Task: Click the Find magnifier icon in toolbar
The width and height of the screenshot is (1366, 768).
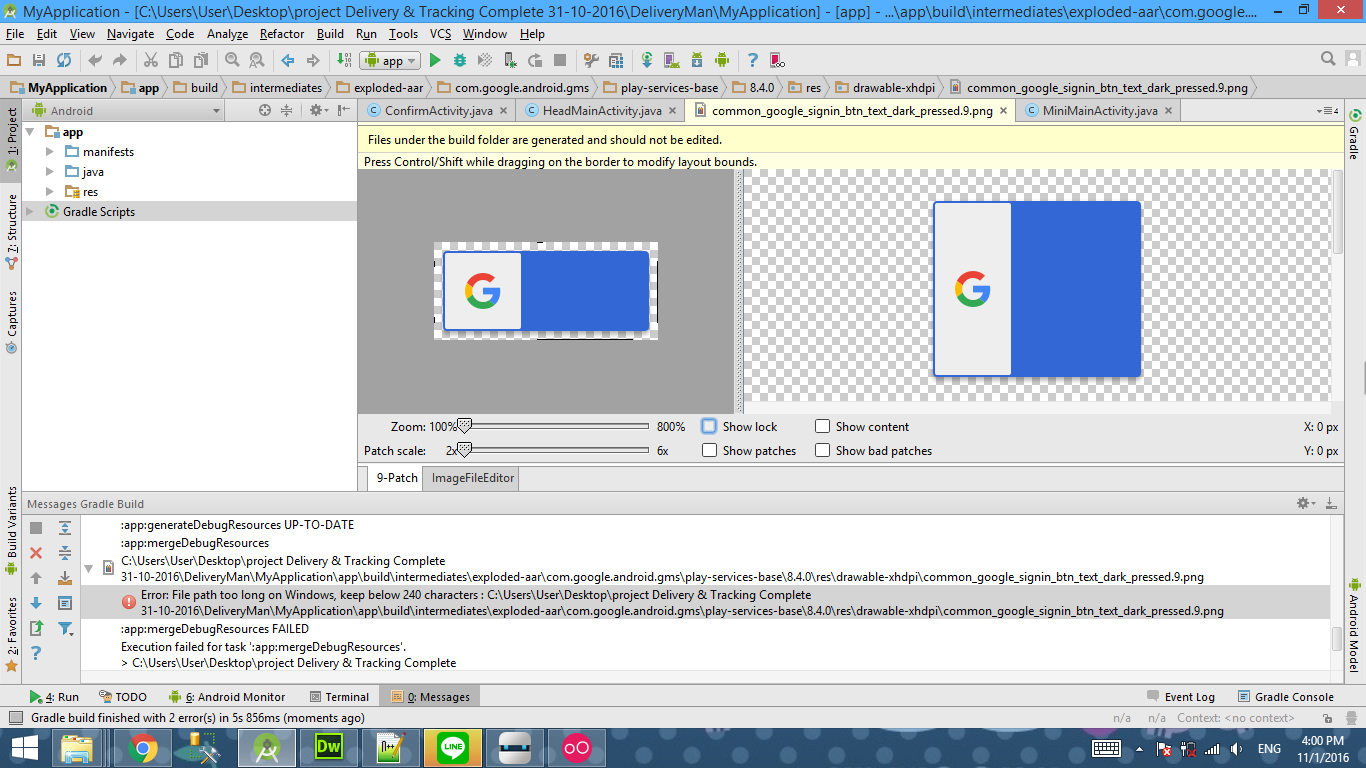Action: click(232, 61)
